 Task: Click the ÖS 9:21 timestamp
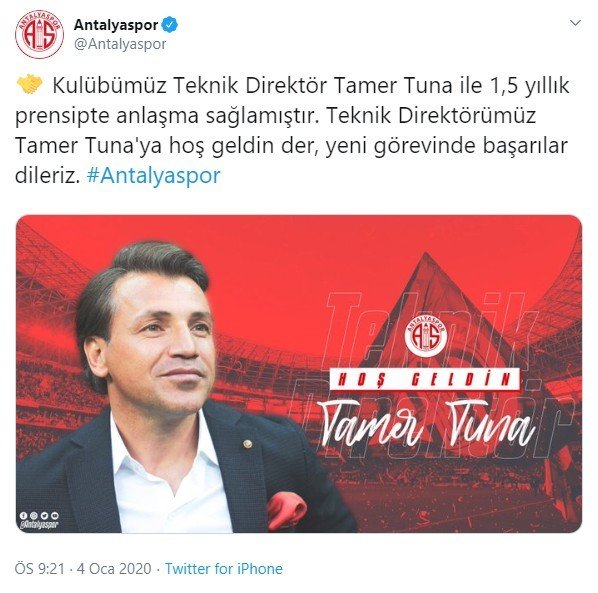[x=40, y=569]
